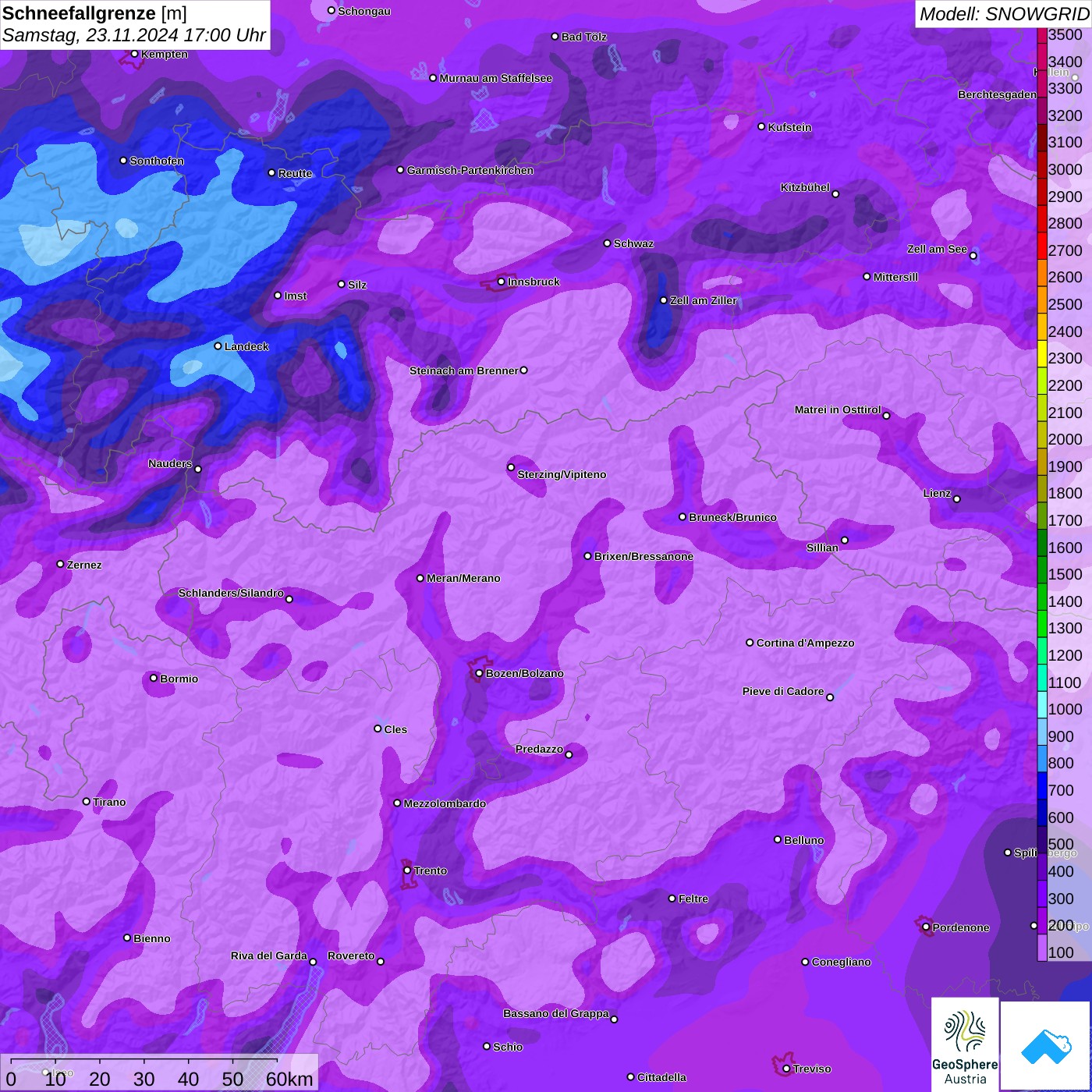Click the 'Sillian' label
The height and width of the screenshot is (1092, 1092).
[822, 548]
